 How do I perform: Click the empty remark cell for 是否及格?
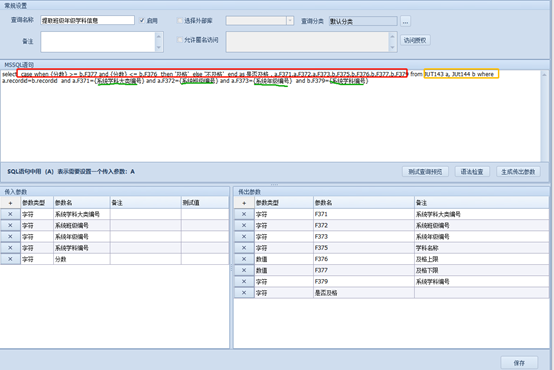click(482, 293)
